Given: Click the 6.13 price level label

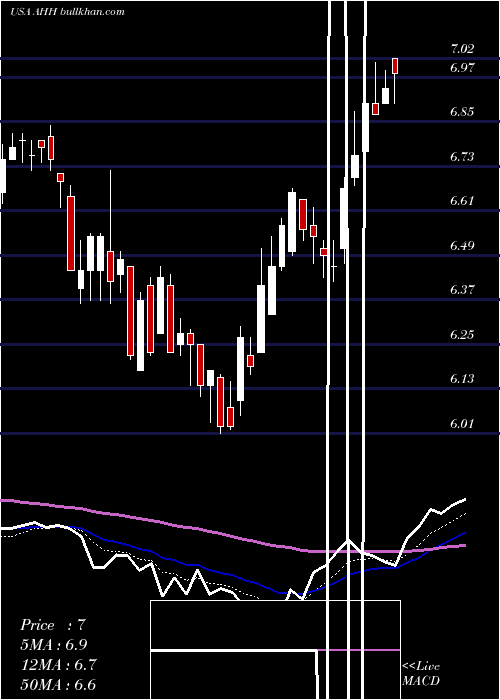Looking at the screenshot, I should 462,379.
